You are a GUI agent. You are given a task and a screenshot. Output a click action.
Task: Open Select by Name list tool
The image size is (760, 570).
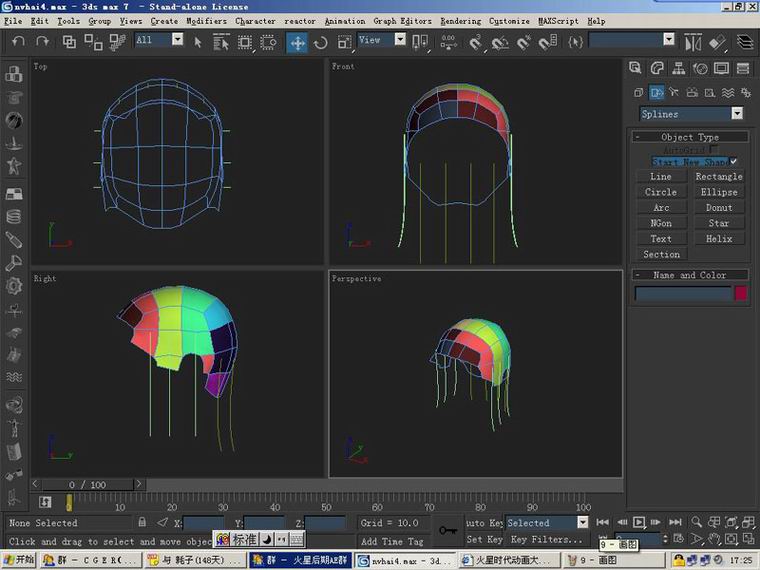point(221,43)
